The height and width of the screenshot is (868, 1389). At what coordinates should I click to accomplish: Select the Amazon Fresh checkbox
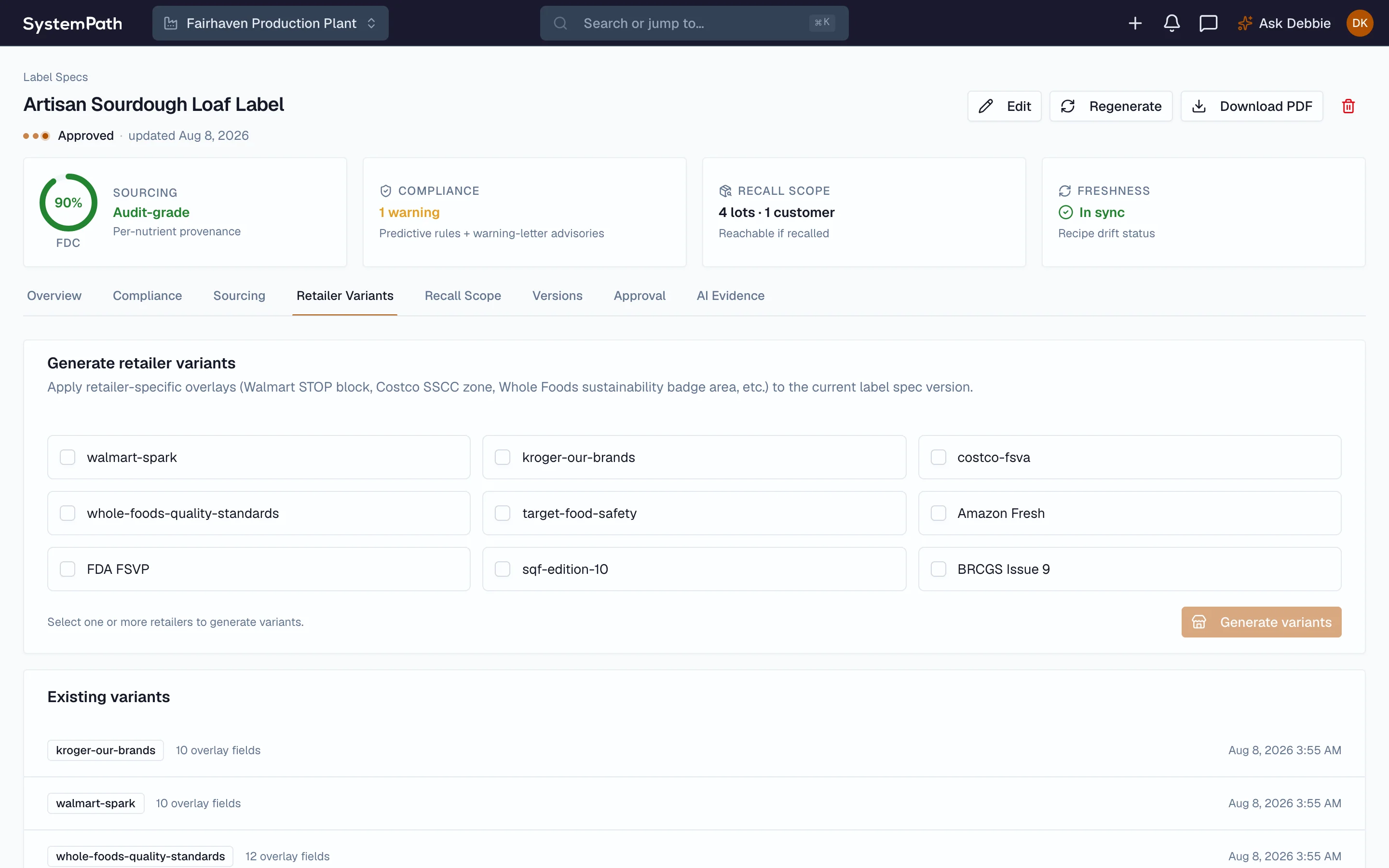(x=939, y=513)
